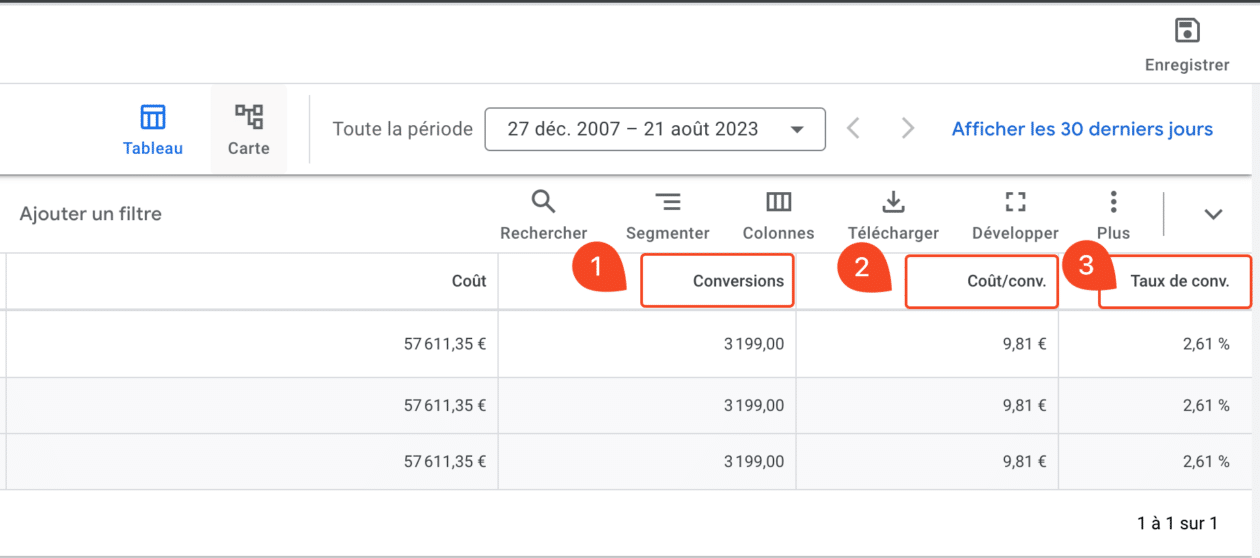
Task: Sort by Coût/conv. column header
Action: 1006,281
